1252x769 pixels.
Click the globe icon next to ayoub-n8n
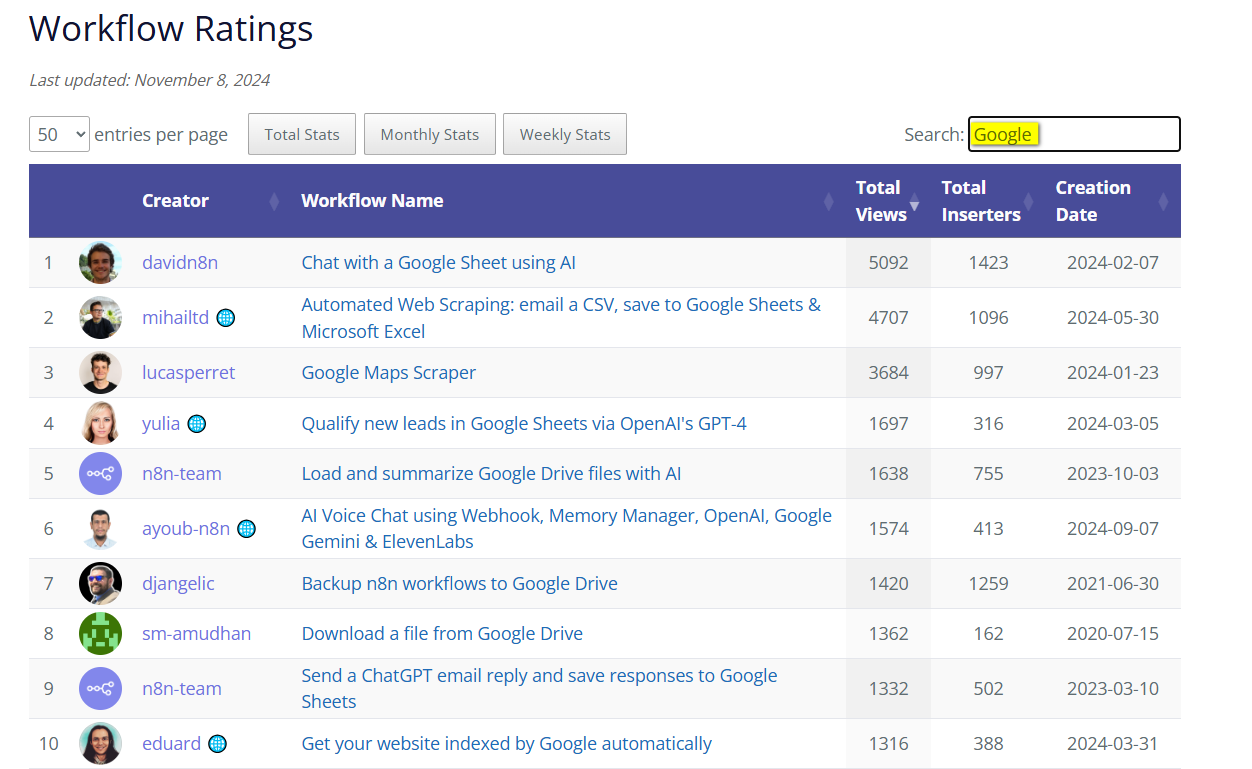click(x=246, y=529)
